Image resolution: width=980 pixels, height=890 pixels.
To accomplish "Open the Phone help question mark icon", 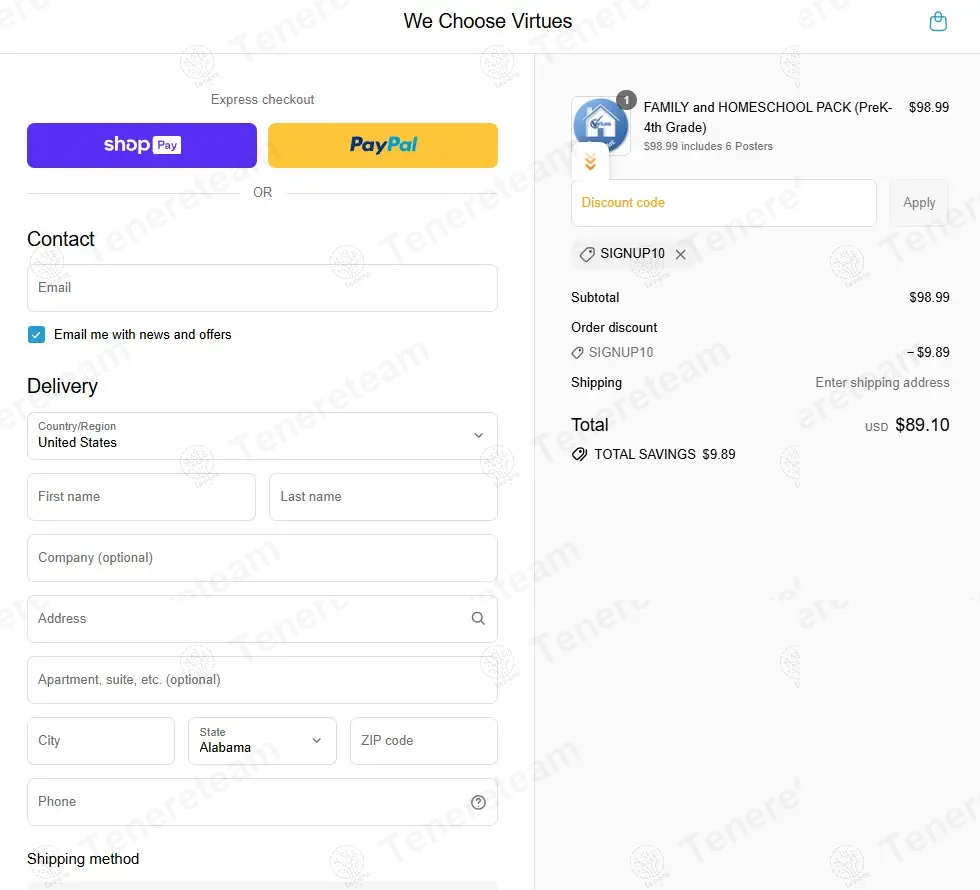I will click(x=478, y=802).
